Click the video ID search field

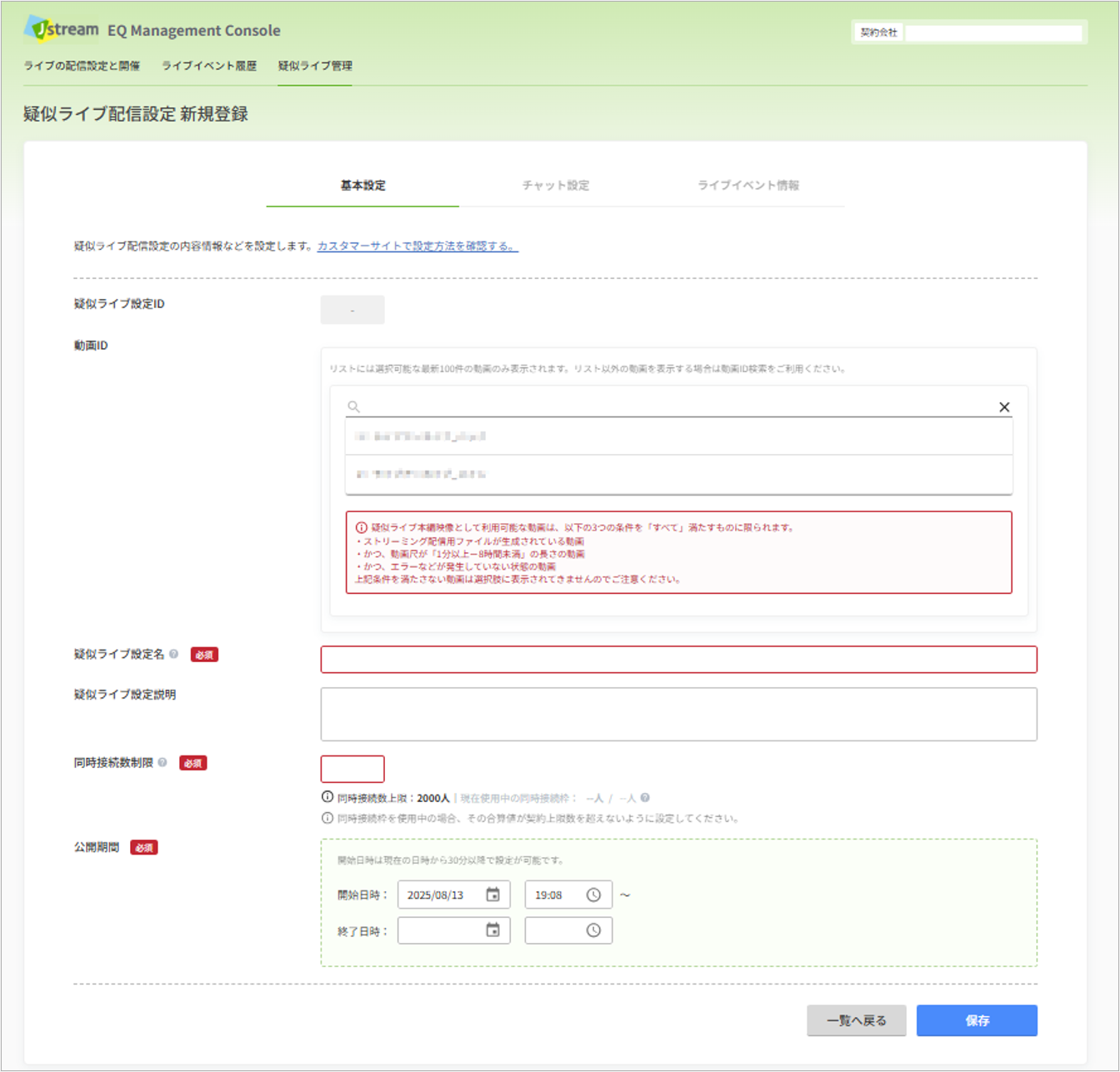tap(679, 406)
